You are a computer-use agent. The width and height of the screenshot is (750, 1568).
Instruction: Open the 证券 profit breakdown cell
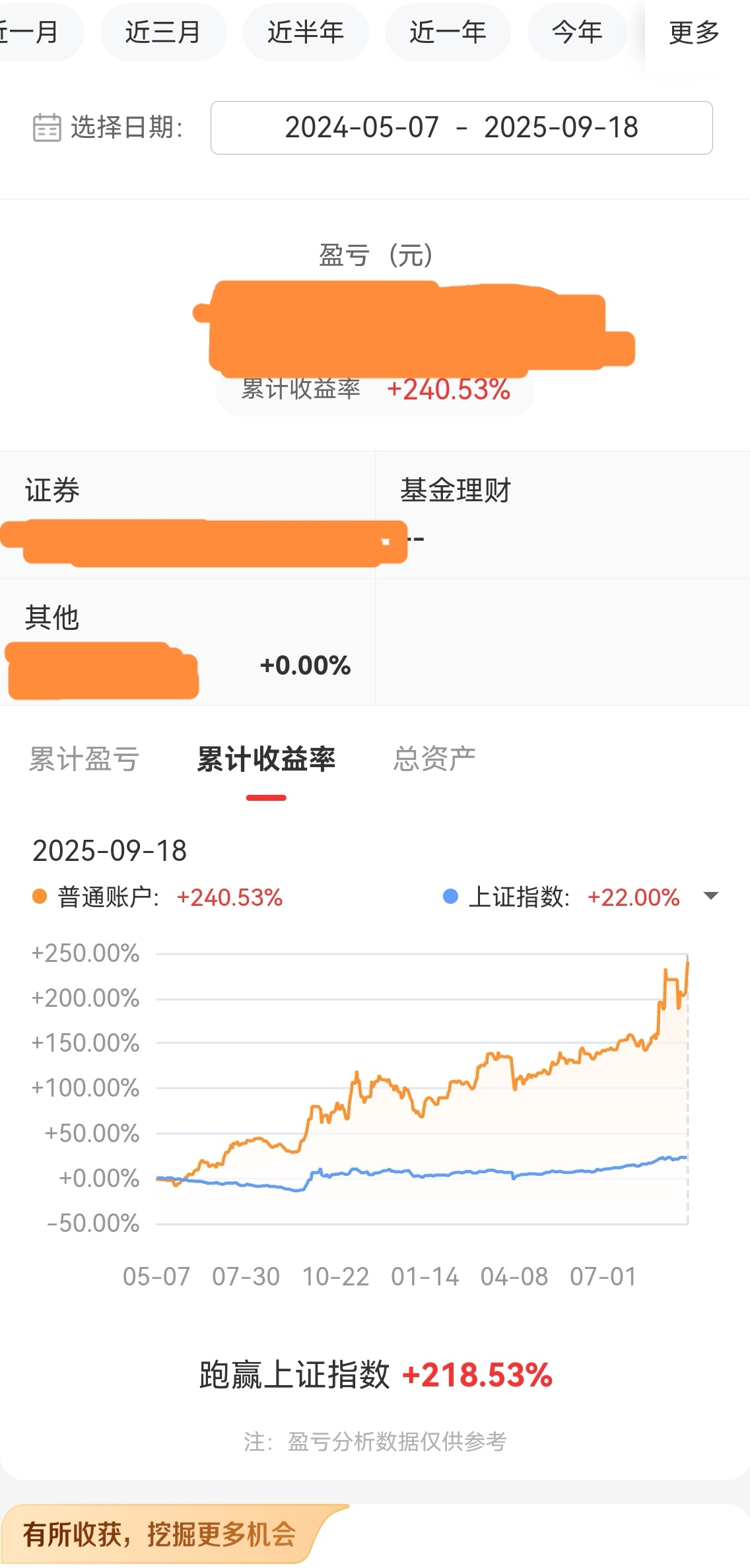(187, 516)
